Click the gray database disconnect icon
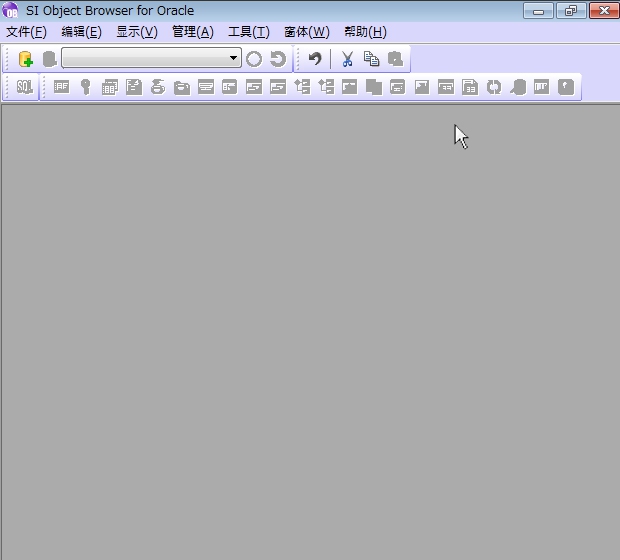 (x=49, y=59)
